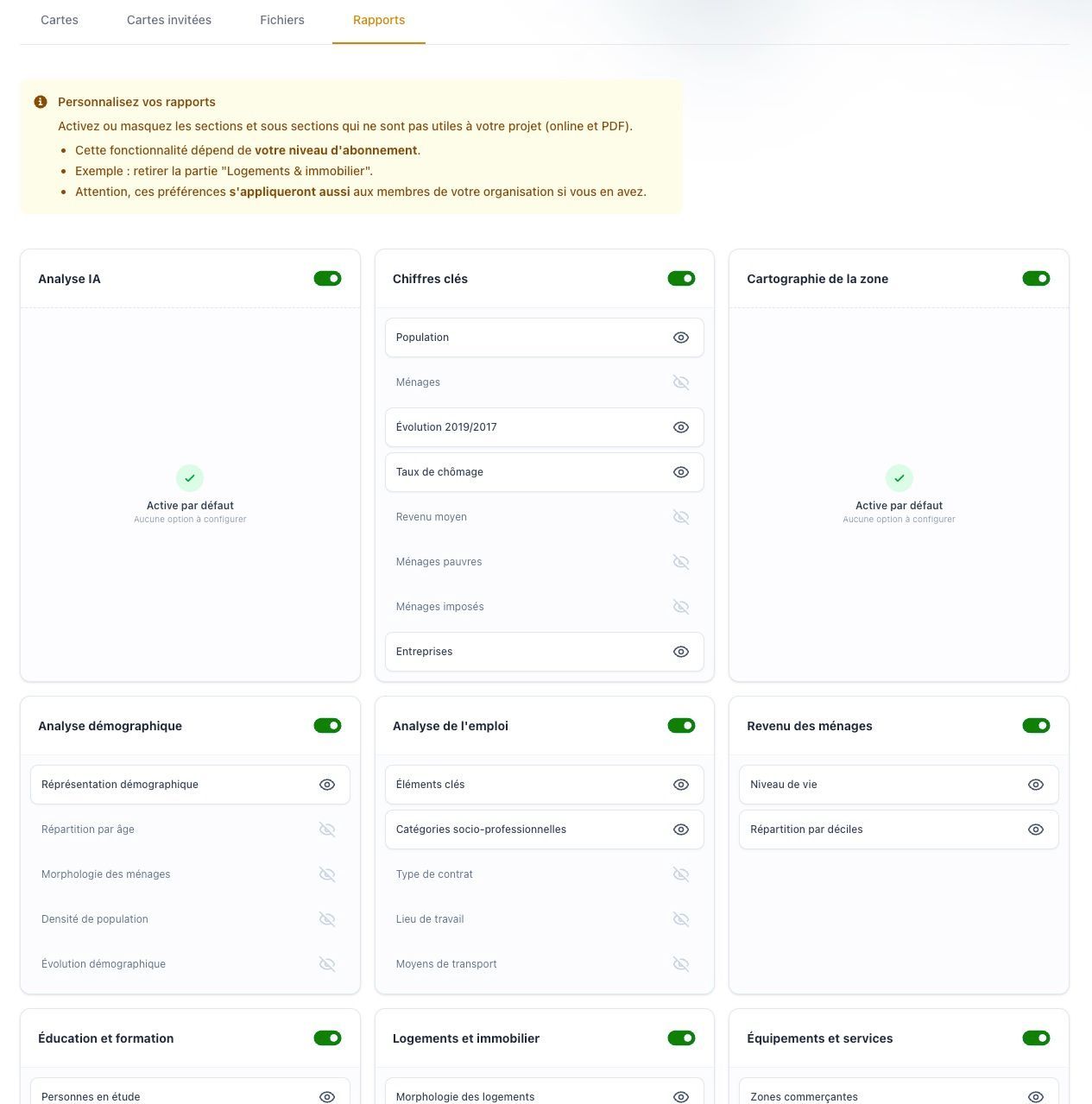Click the info icon in the yellow banner

tap(40, 101)
